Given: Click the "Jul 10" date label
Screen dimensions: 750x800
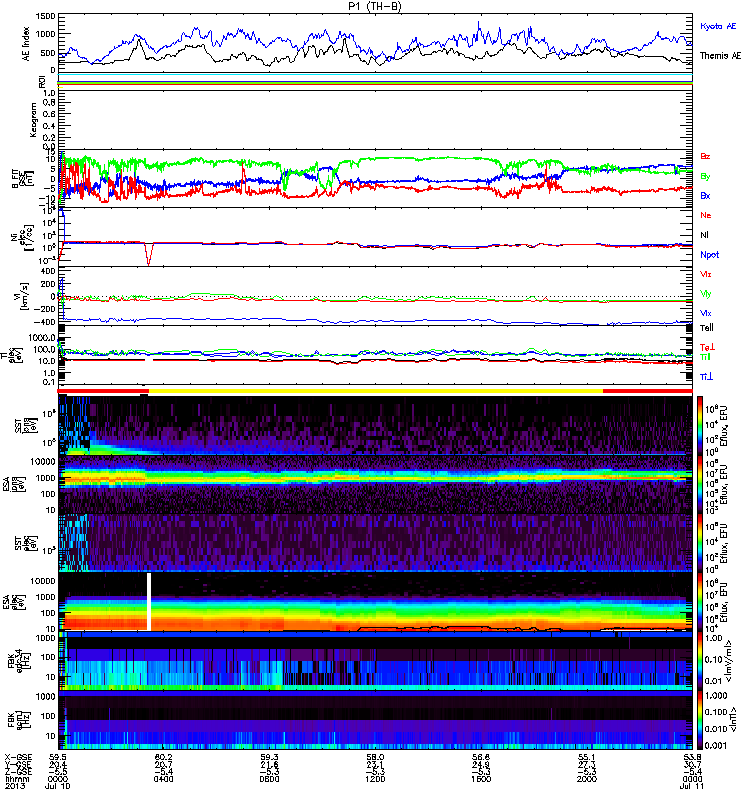Looking at the screenshot, I should tap(58, 786).
